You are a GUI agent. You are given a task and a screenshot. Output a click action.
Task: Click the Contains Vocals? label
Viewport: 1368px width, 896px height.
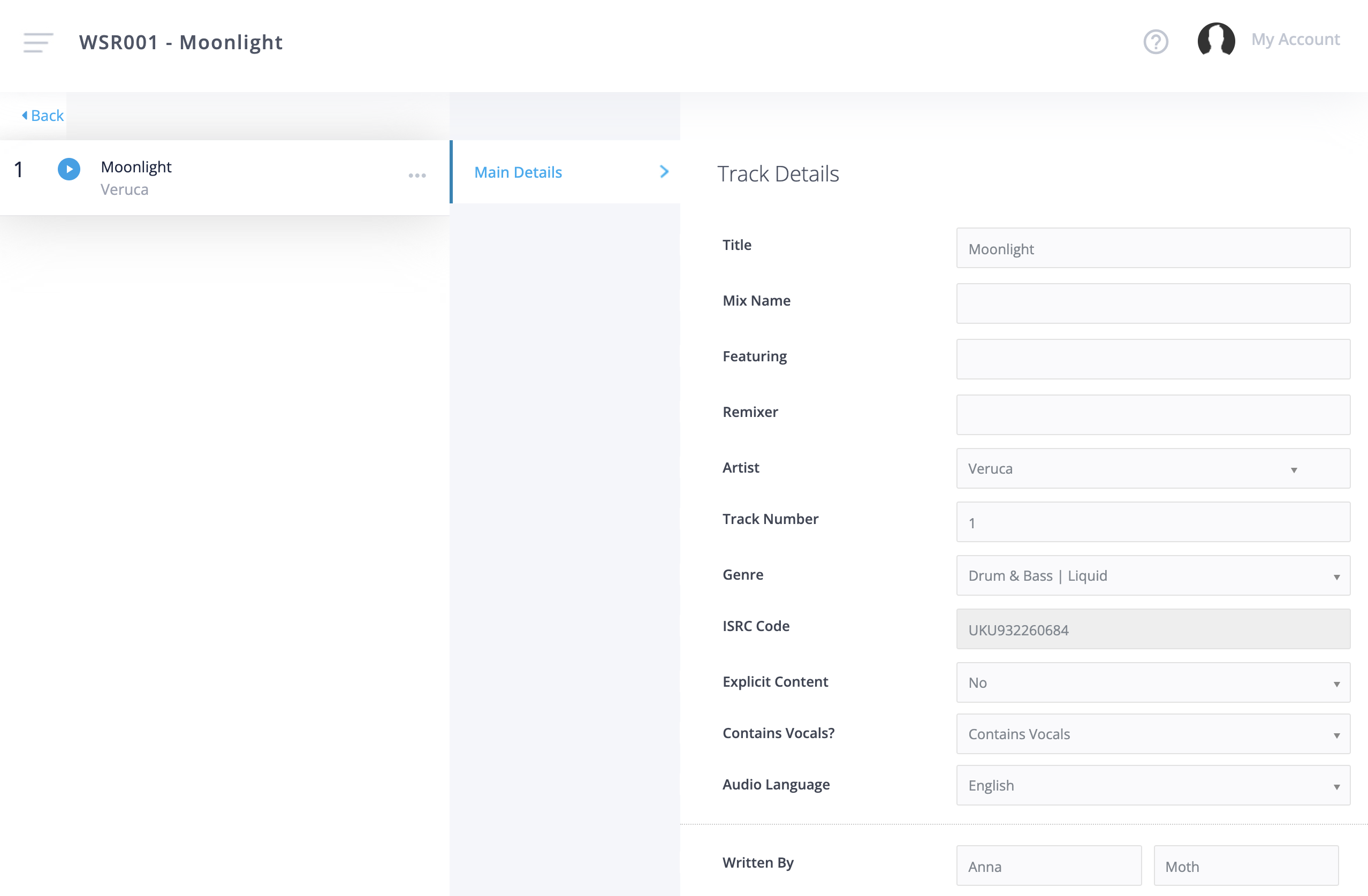pyautogui.click(x=778, y=733)
